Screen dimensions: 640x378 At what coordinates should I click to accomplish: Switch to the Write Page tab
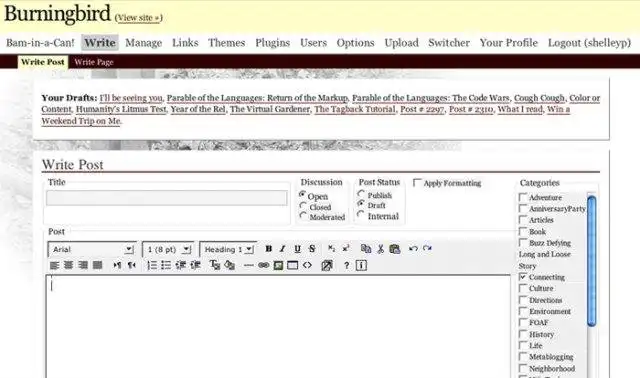tap(94, 62)
